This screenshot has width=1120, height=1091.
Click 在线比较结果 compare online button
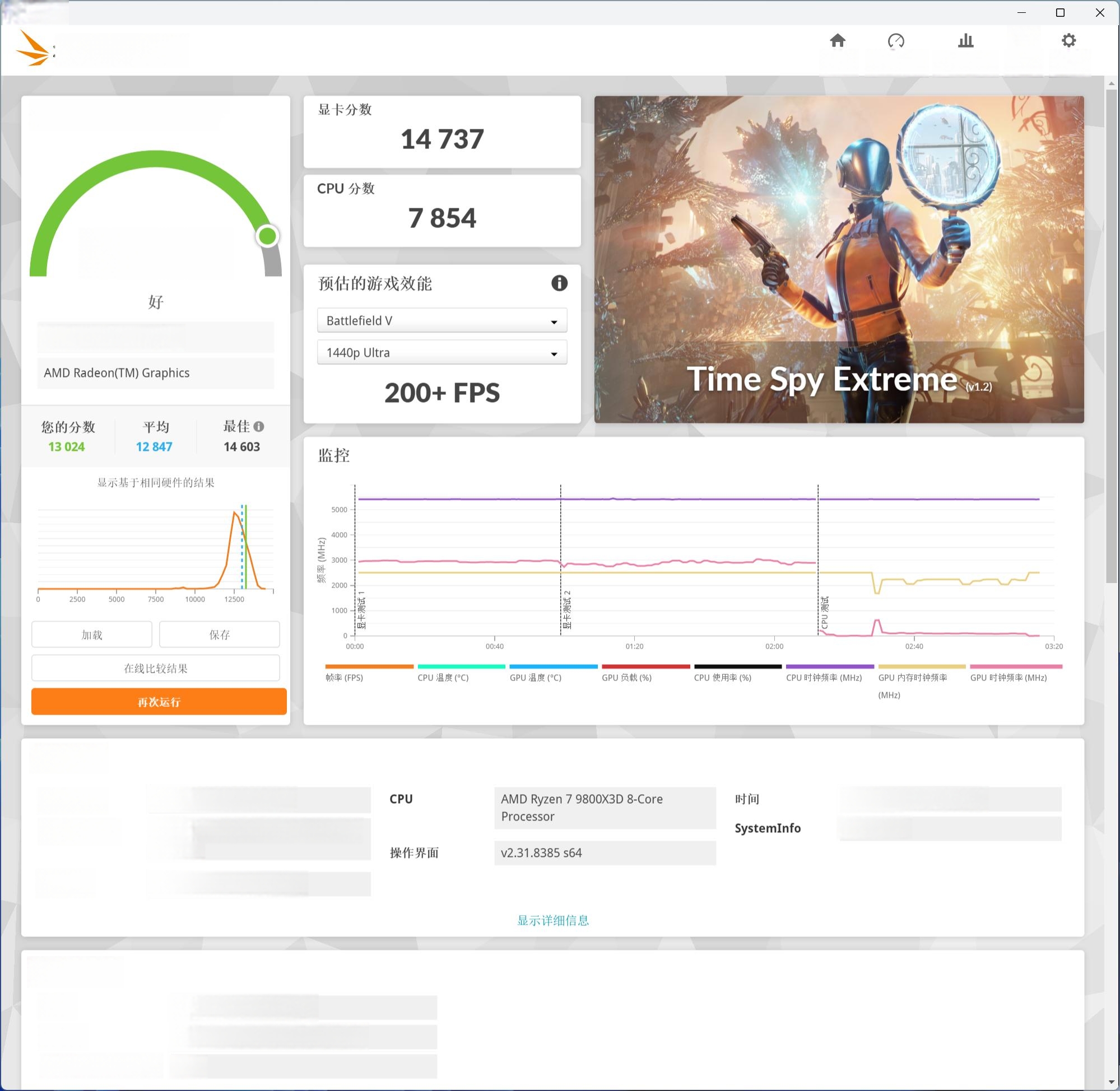(156, 669)
